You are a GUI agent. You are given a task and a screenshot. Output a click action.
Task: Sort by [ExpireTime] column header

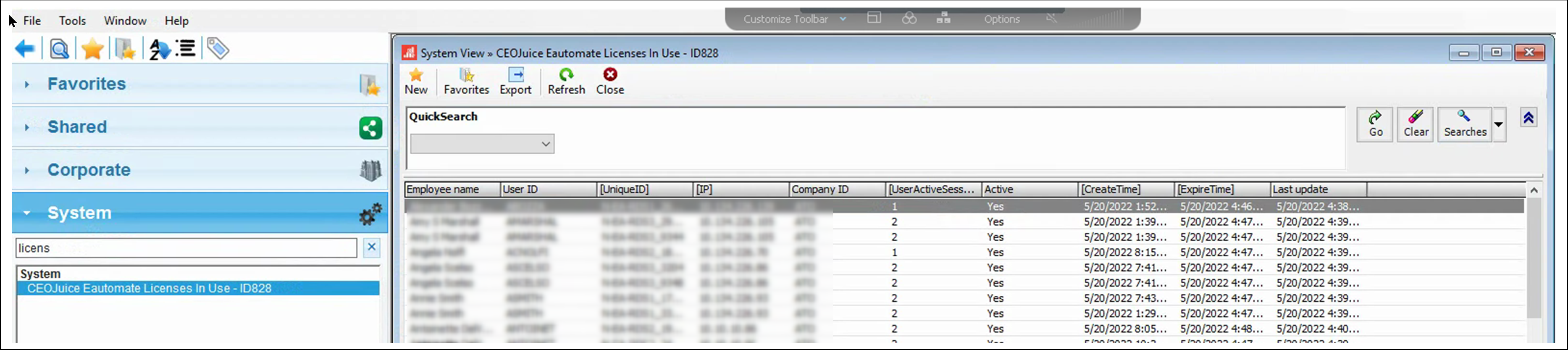coord(1223,189)
